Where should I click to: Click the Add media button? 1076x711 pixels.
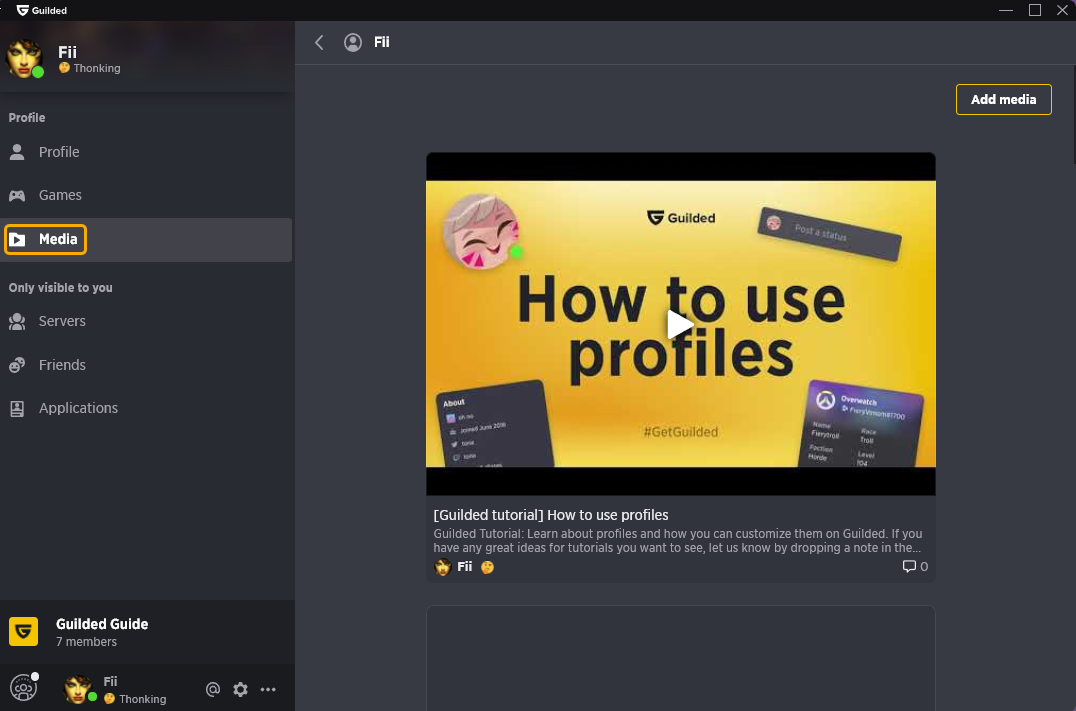(x=1003, y=100)
